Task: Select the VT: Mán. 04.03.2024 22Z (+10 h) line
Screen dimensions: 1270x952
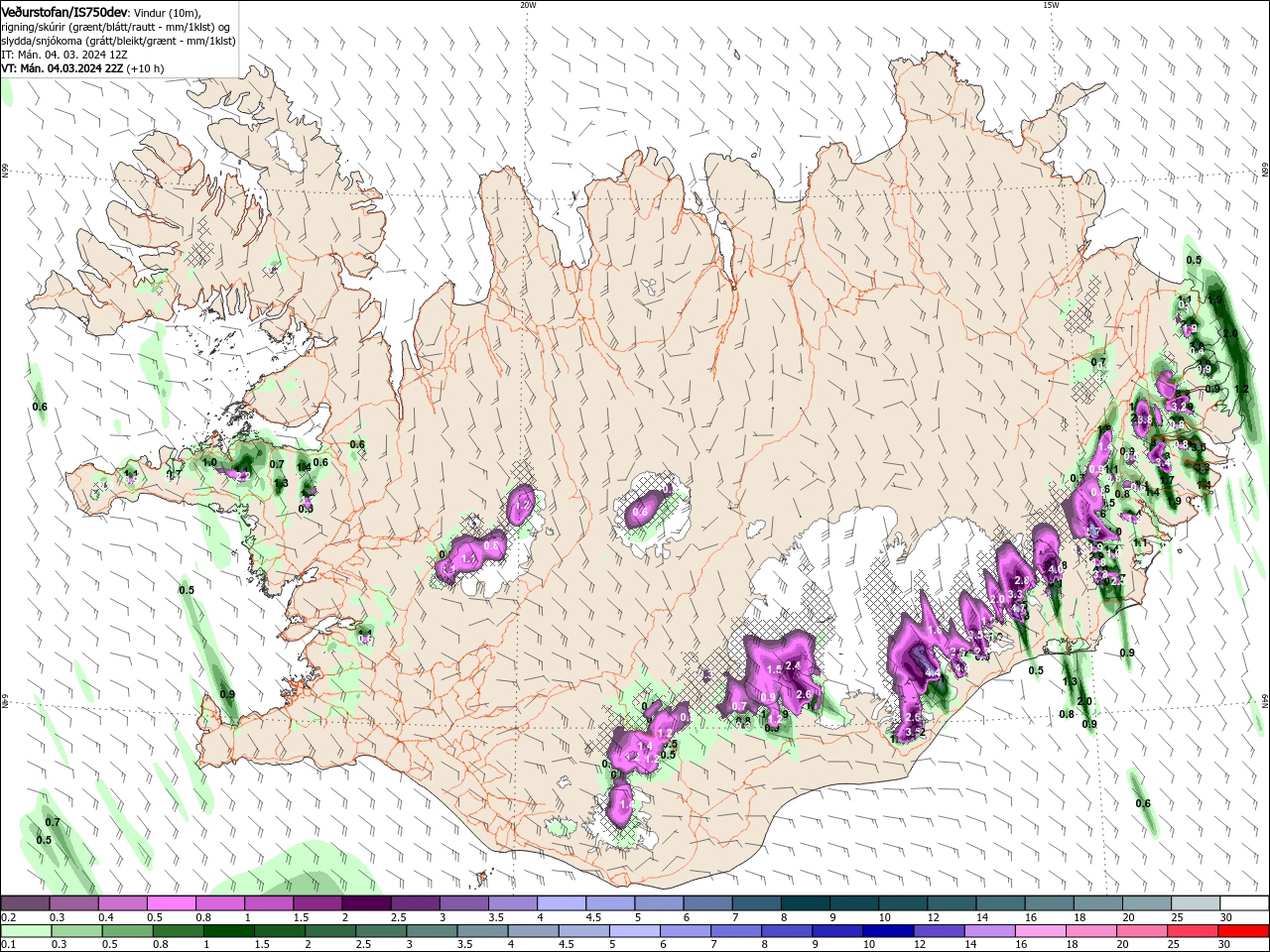Action: pyautogui.click(x=83, y=68)
